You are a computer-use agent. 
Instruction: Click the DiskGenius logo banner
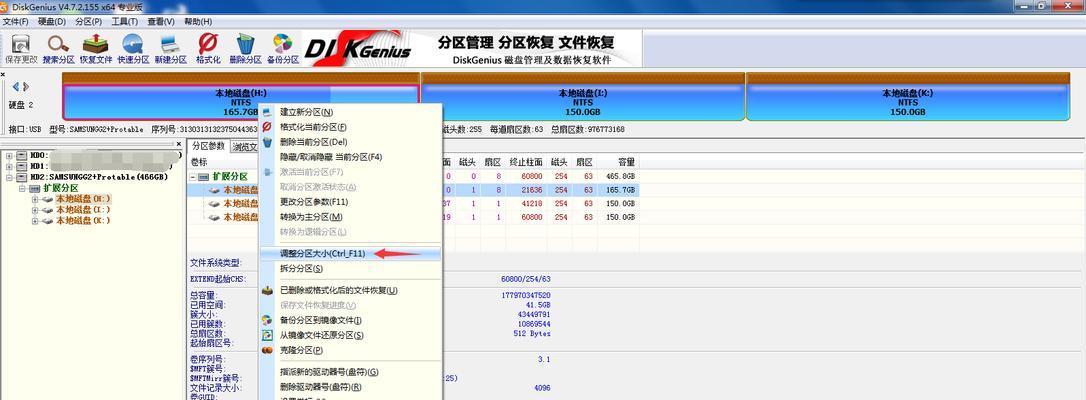(x=358, y=49)
